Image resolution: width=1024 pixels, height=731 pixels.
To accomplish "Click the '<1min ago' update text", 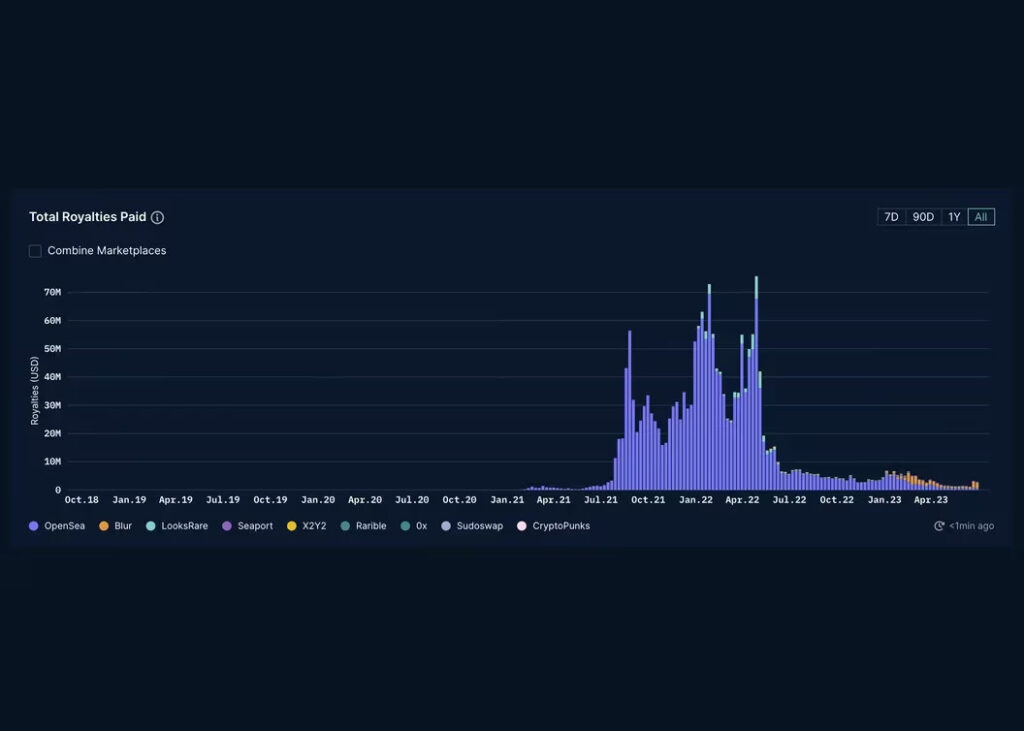I will click(x=972, y=526).
